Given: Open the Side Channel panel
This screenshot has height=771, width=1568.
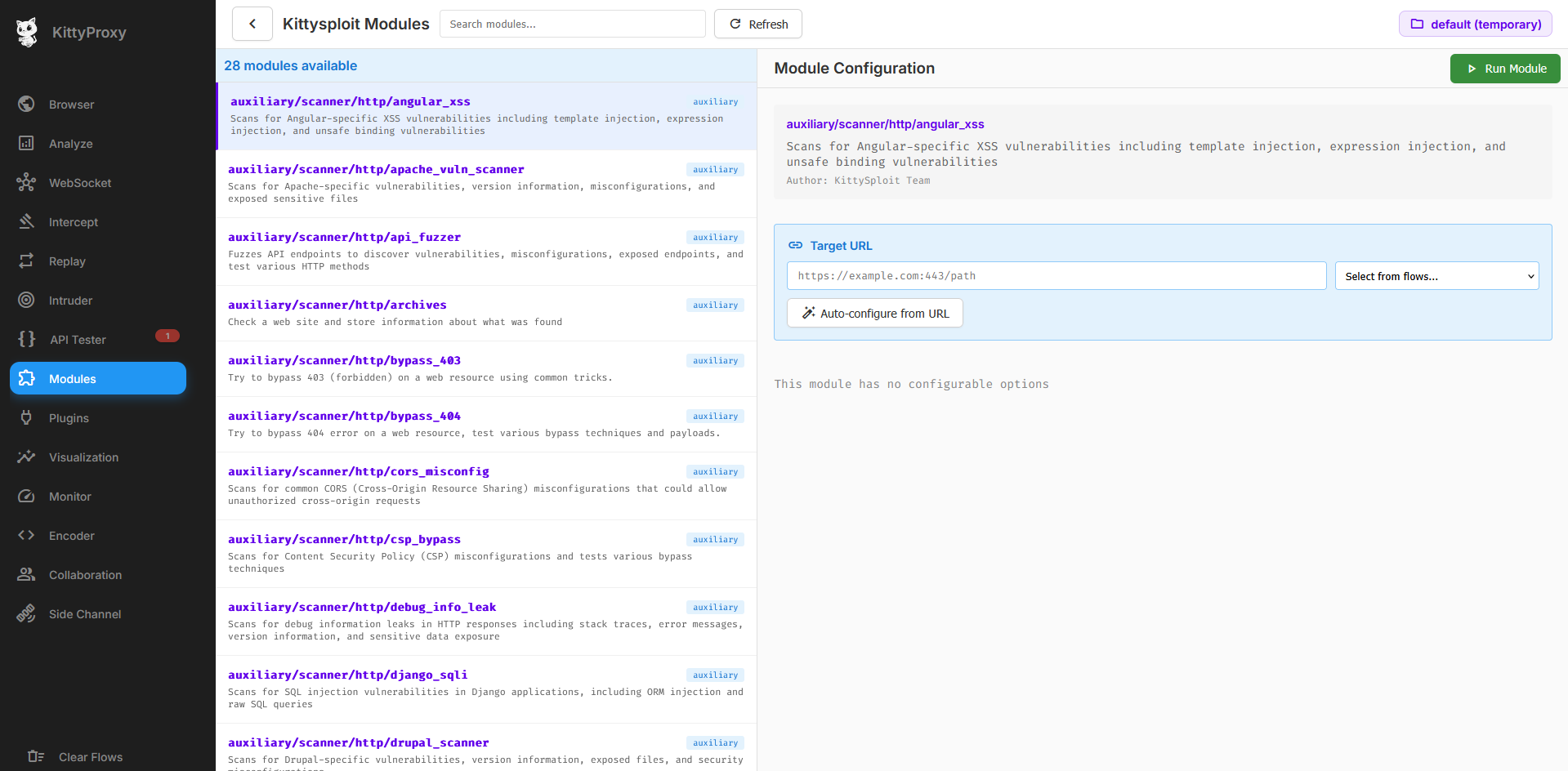Looking at the screenshot, I should pos(84,613).
